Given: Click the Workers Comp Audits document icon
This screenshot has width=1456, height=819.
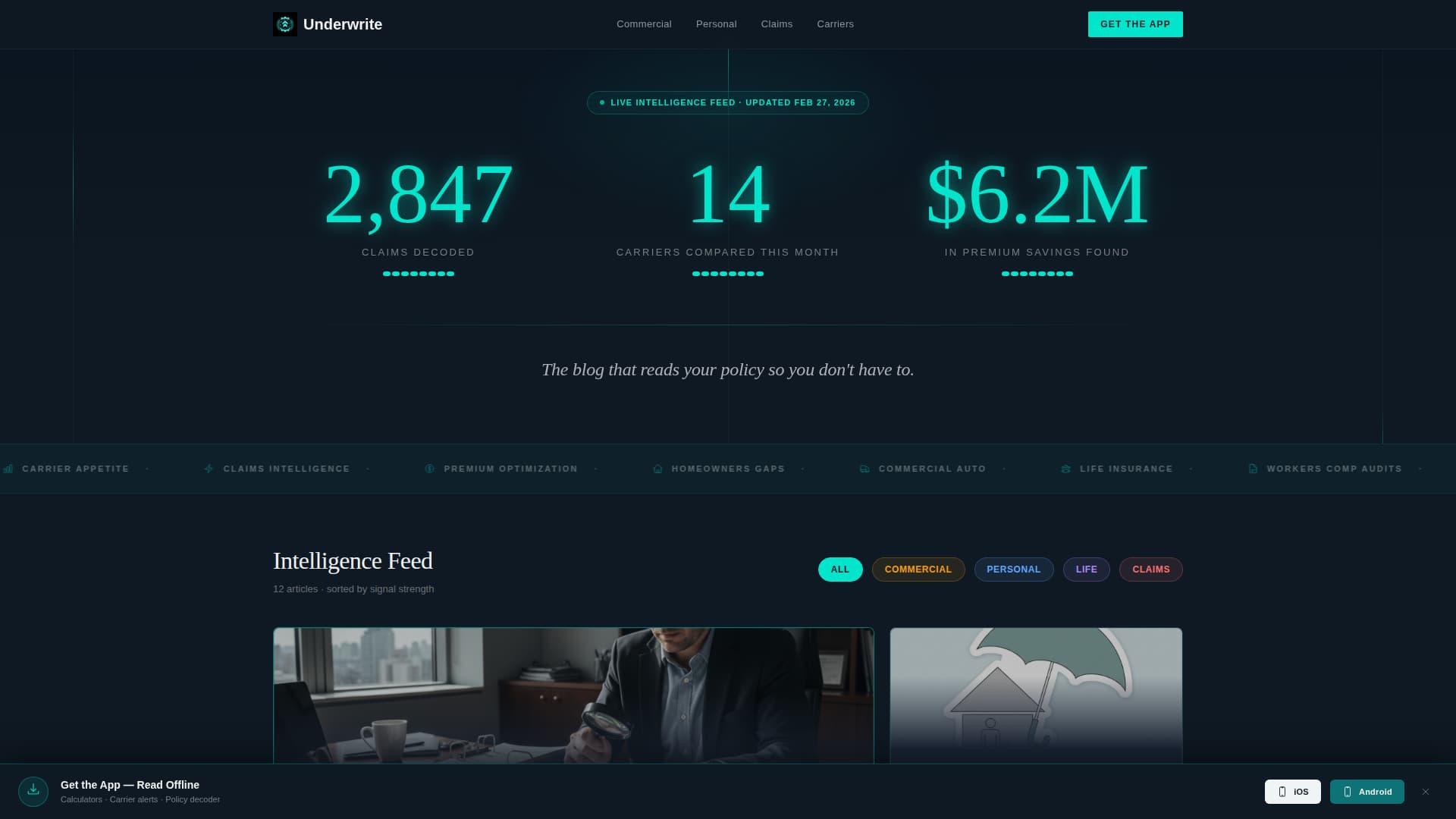Looking at the screenshot, I should point(1253,469).
